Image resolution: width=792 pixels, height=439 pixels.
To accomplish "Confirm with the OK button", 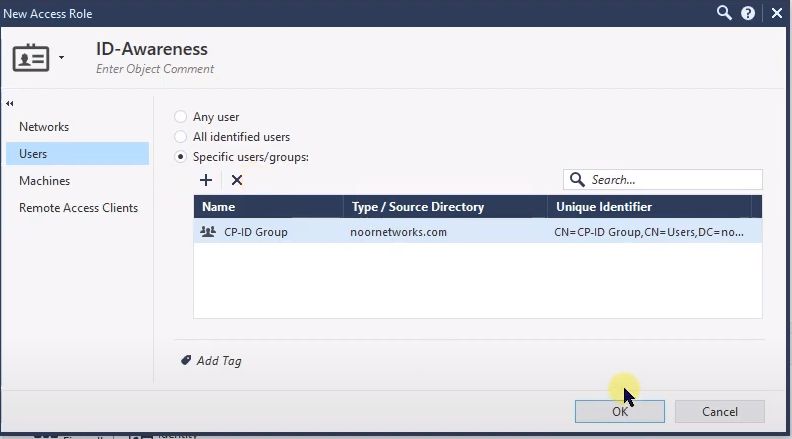I will 620,412.
